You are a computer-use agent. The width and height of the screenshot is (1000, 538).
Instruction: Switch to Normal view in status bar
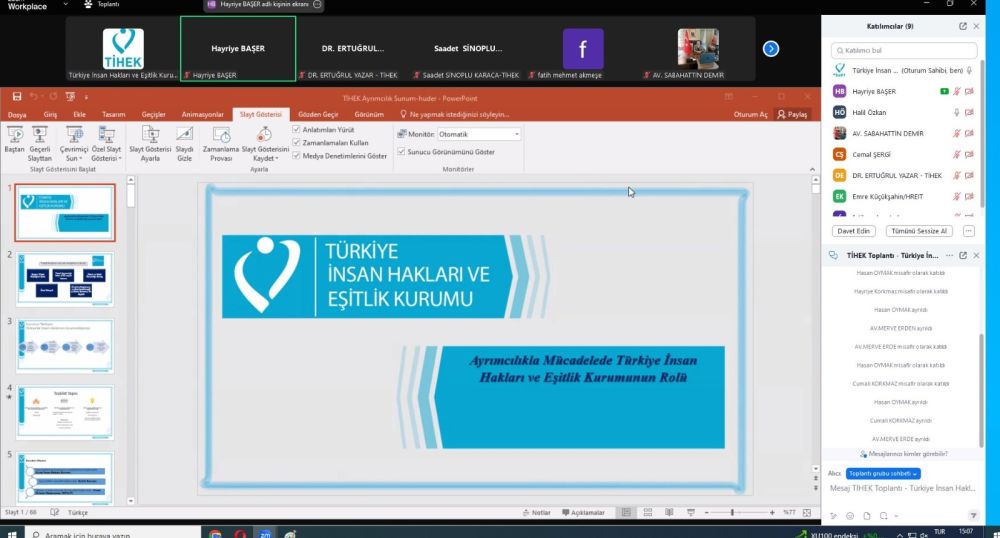(x=626, y=513)
